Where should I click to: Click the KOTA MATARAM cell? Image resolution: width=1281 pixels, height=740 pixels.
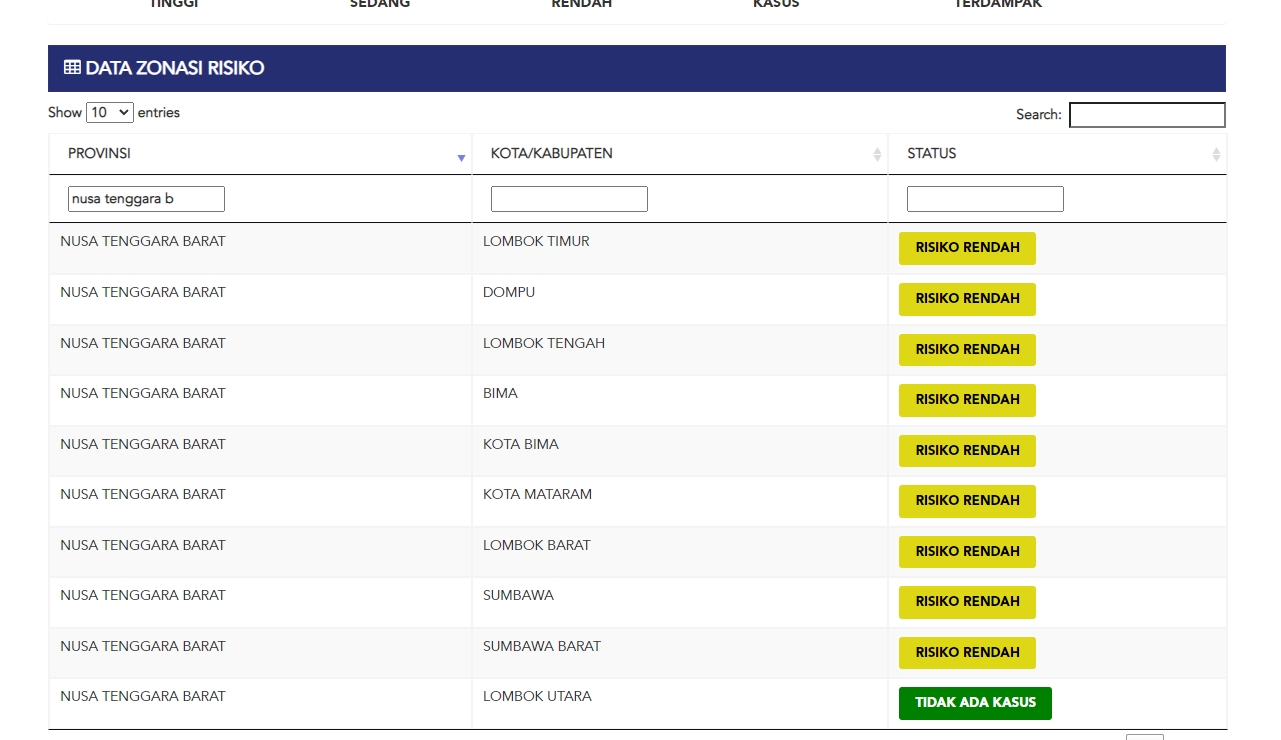pos(679,501)
